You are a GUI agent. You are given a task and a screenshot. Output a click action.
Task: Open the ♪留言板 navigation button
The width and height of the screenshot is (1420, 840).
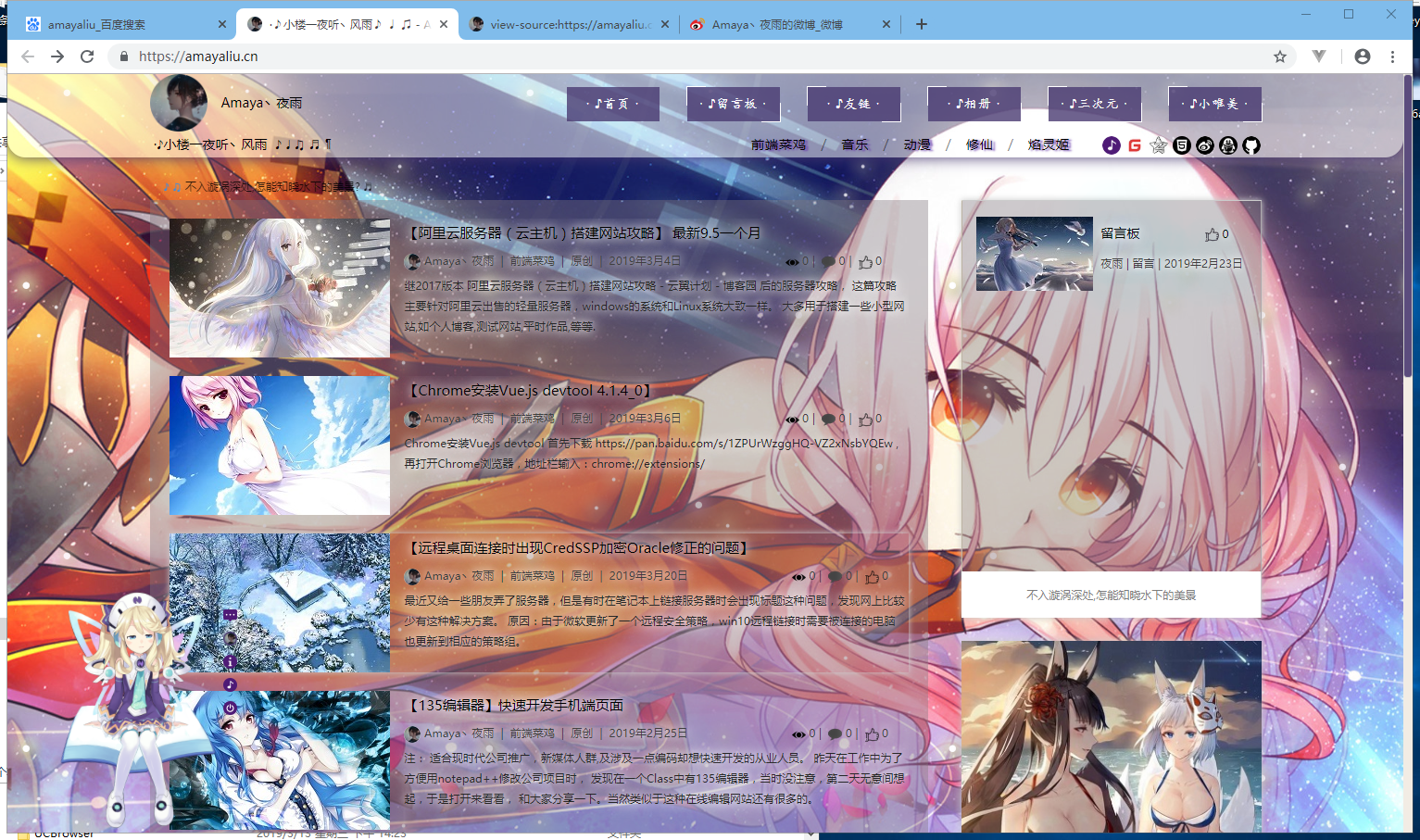click(734, 104)
